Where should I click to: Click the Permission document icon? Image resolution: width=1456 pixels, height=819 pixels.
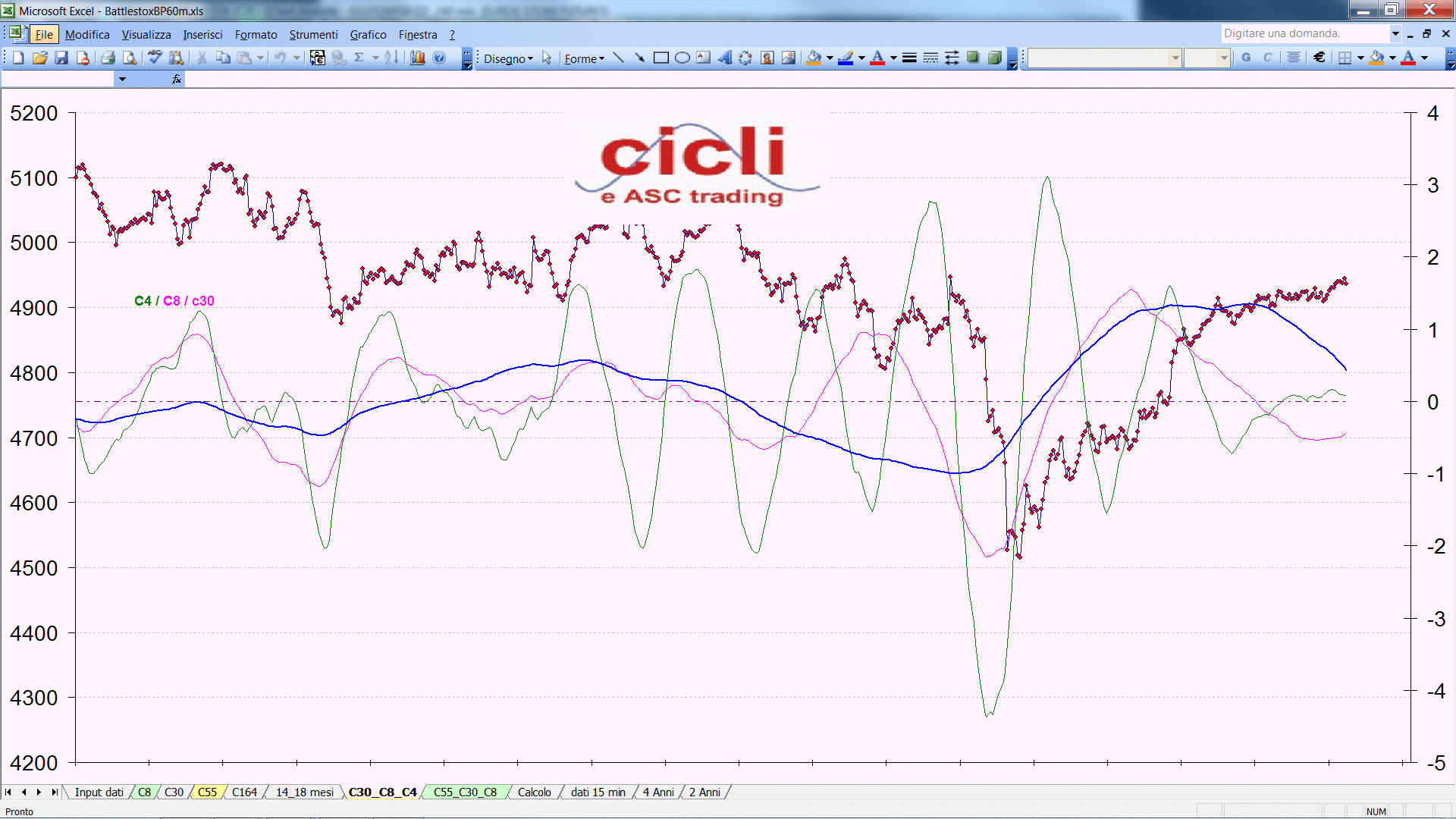[83, 58]
